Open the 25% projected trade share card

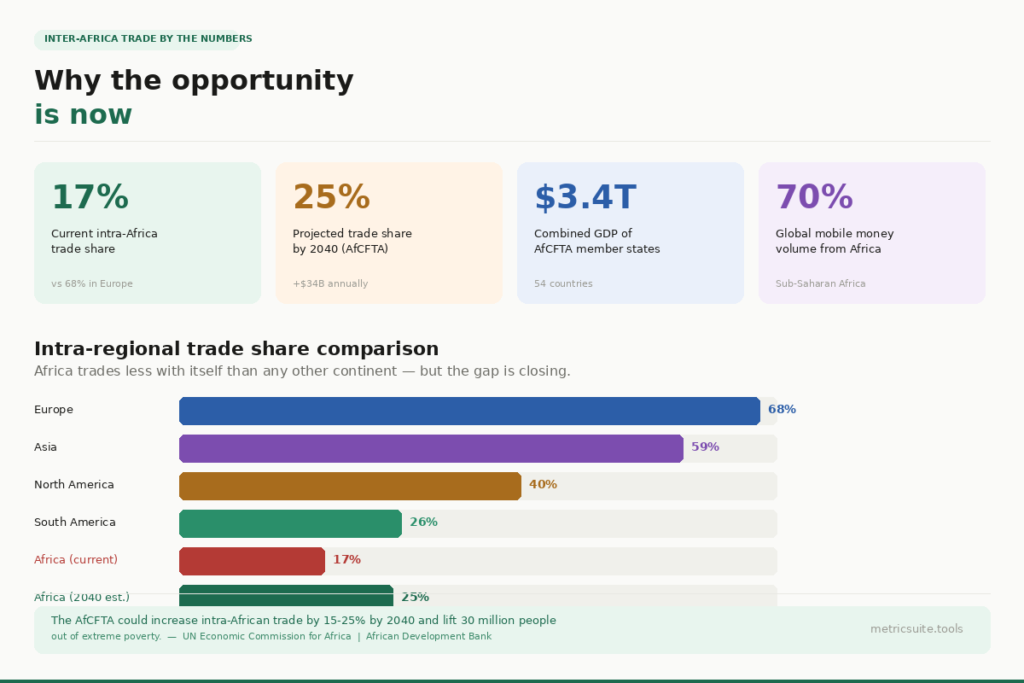[x=389, y=233]
